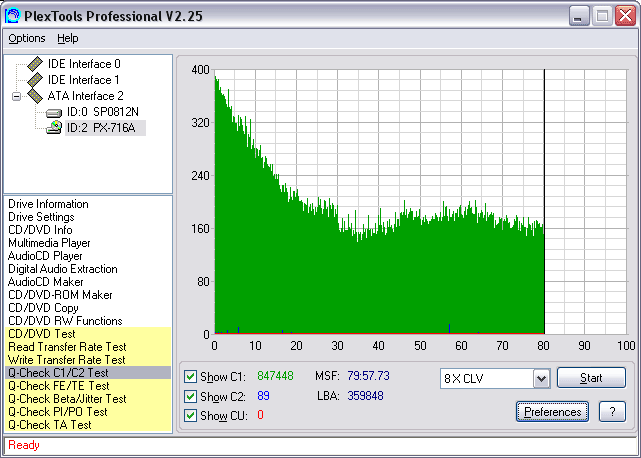The width and height of the screenshot is (641, 458).
Task: Click the CU count value 0
Action: (260, 415)
